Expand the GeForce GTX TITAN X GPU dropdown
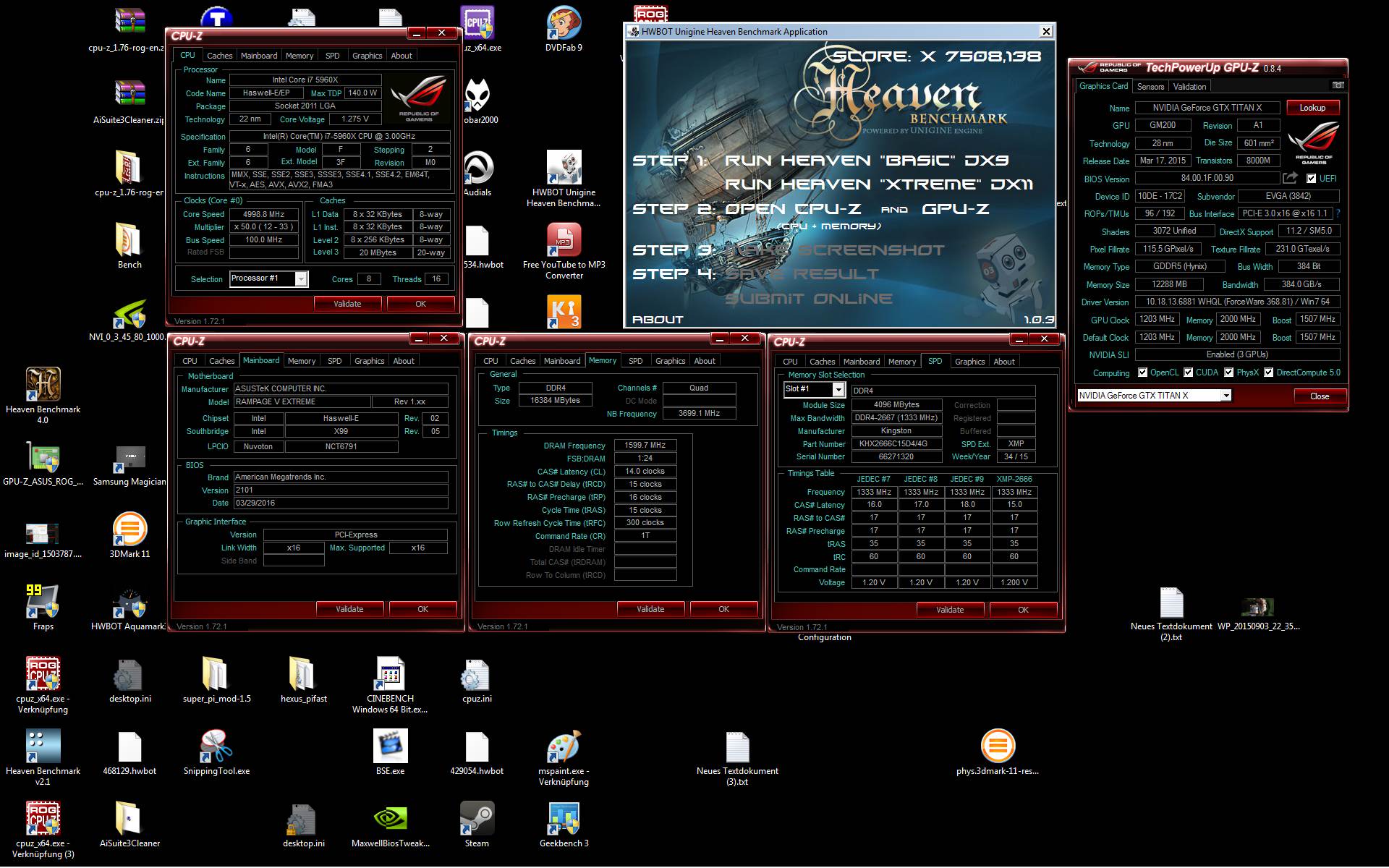The width and height of the screenshot is (1389, 868). click(x=1226, y=396)
